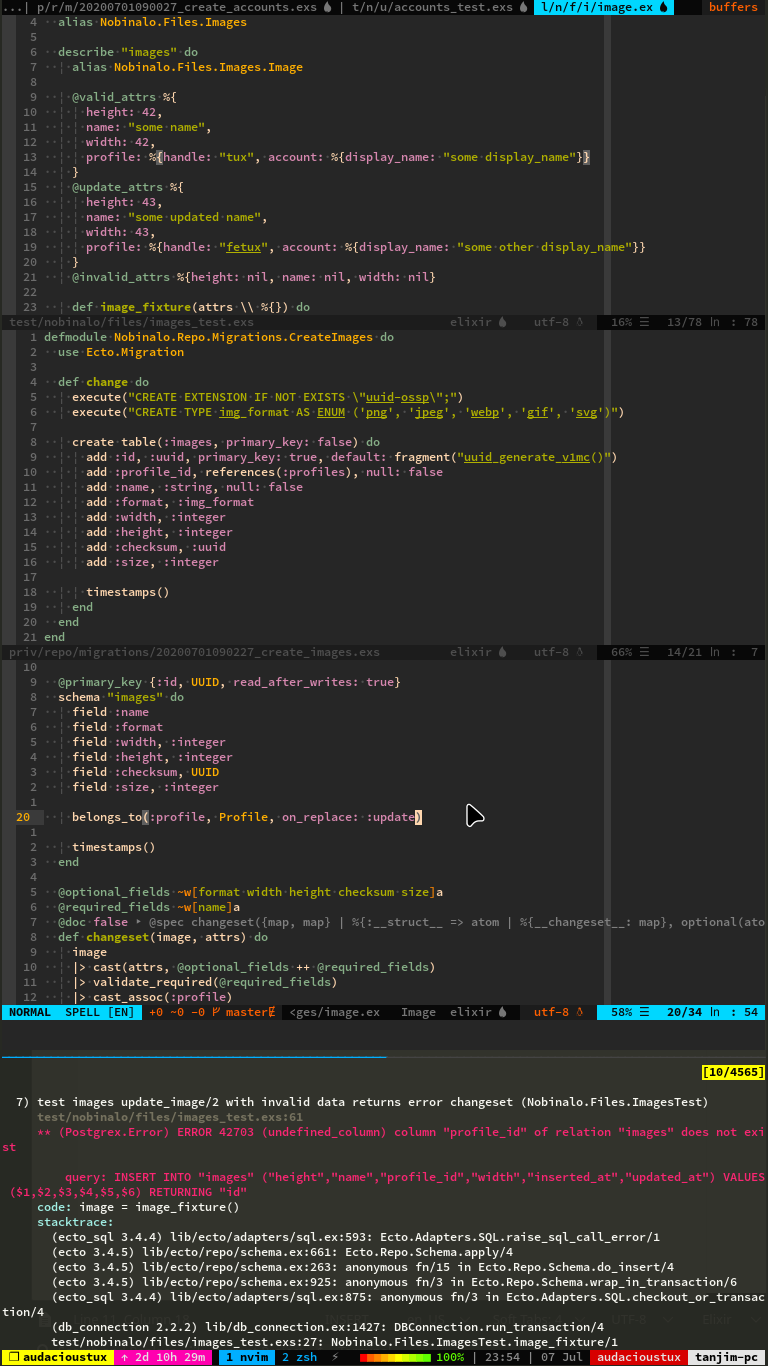The width and height of the screenshot is (768, 1366).
Task: Click the test/nobinalo/files/images_test.exs:61 path
Action: (170, 1117)
